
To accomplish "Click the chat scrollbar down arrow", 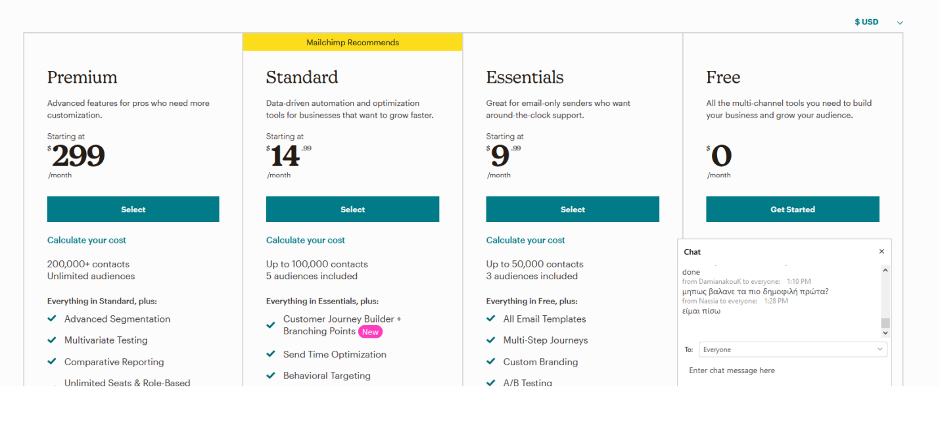I will (885, 332).
